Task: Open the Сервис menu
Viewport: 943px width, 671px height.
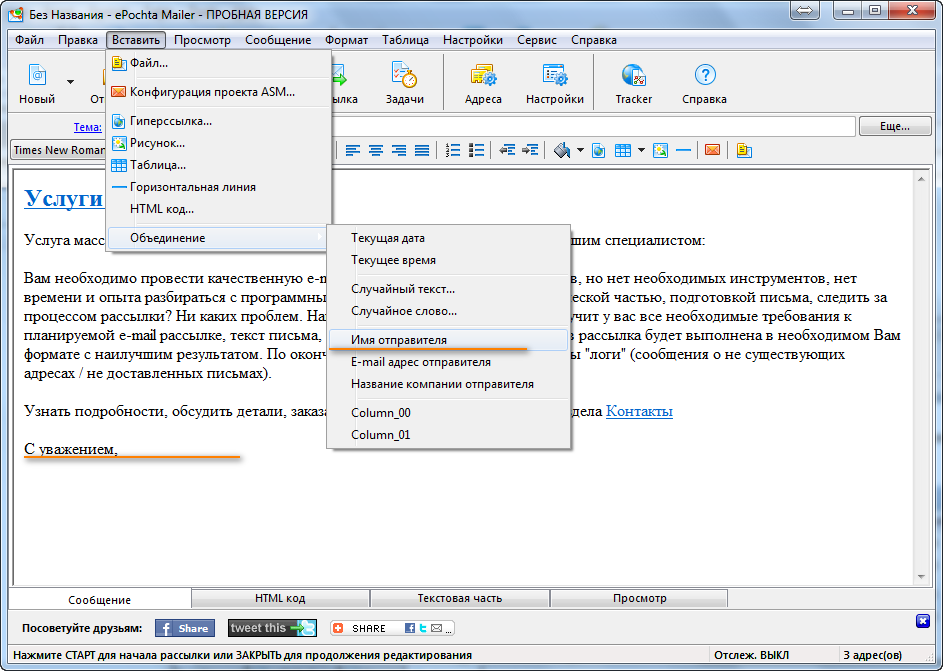Action: (x=536, y=40)
